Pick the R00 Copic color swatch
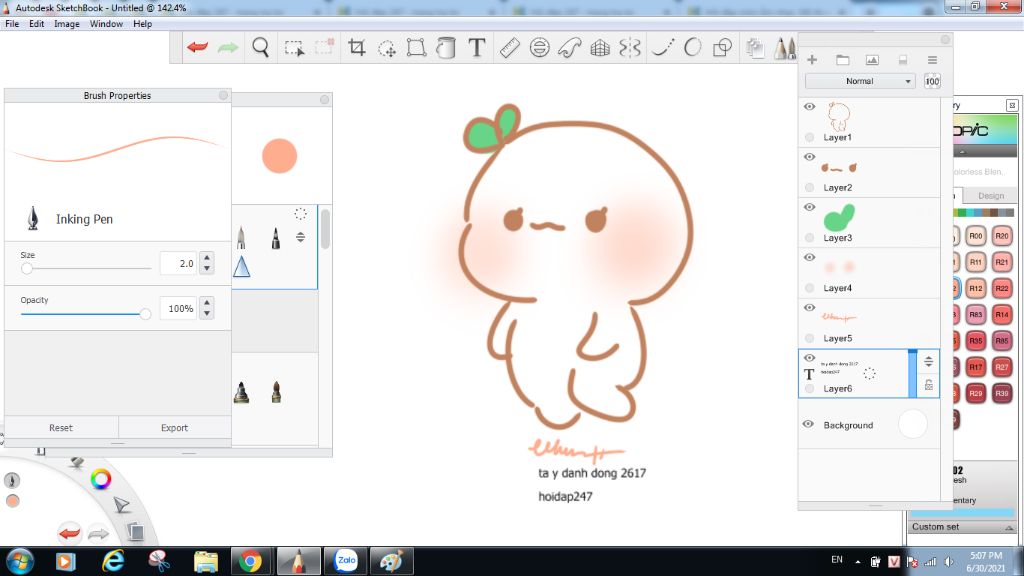Image resolution: width=1024 pixels, height=576 pixels. click(976, 236)
